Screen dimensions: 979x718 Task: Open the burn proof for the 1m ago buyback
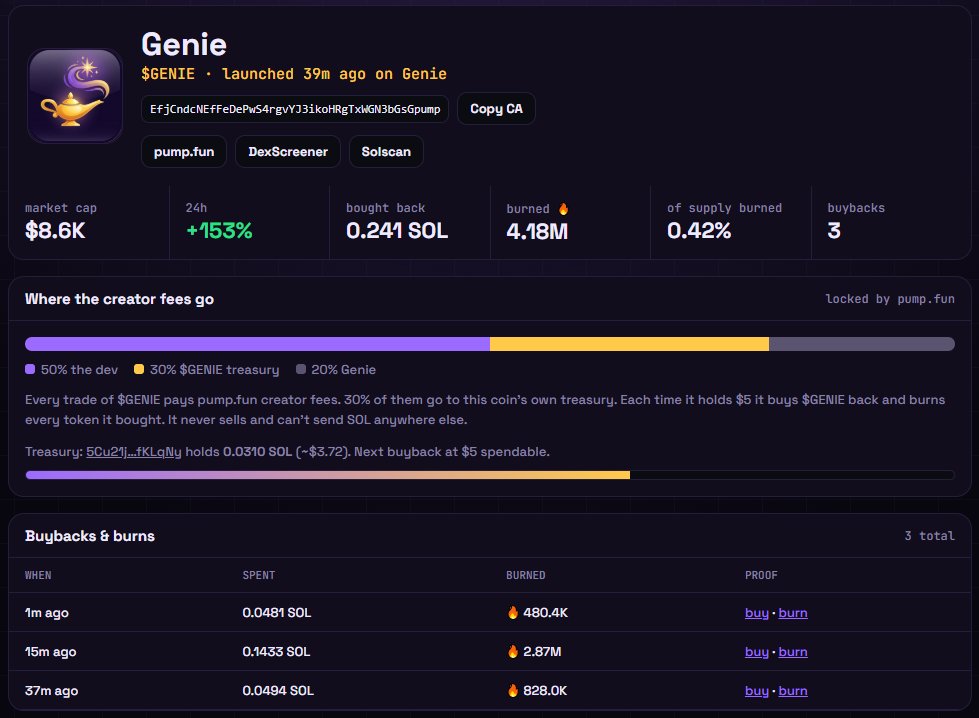click(x=793, y=613)
